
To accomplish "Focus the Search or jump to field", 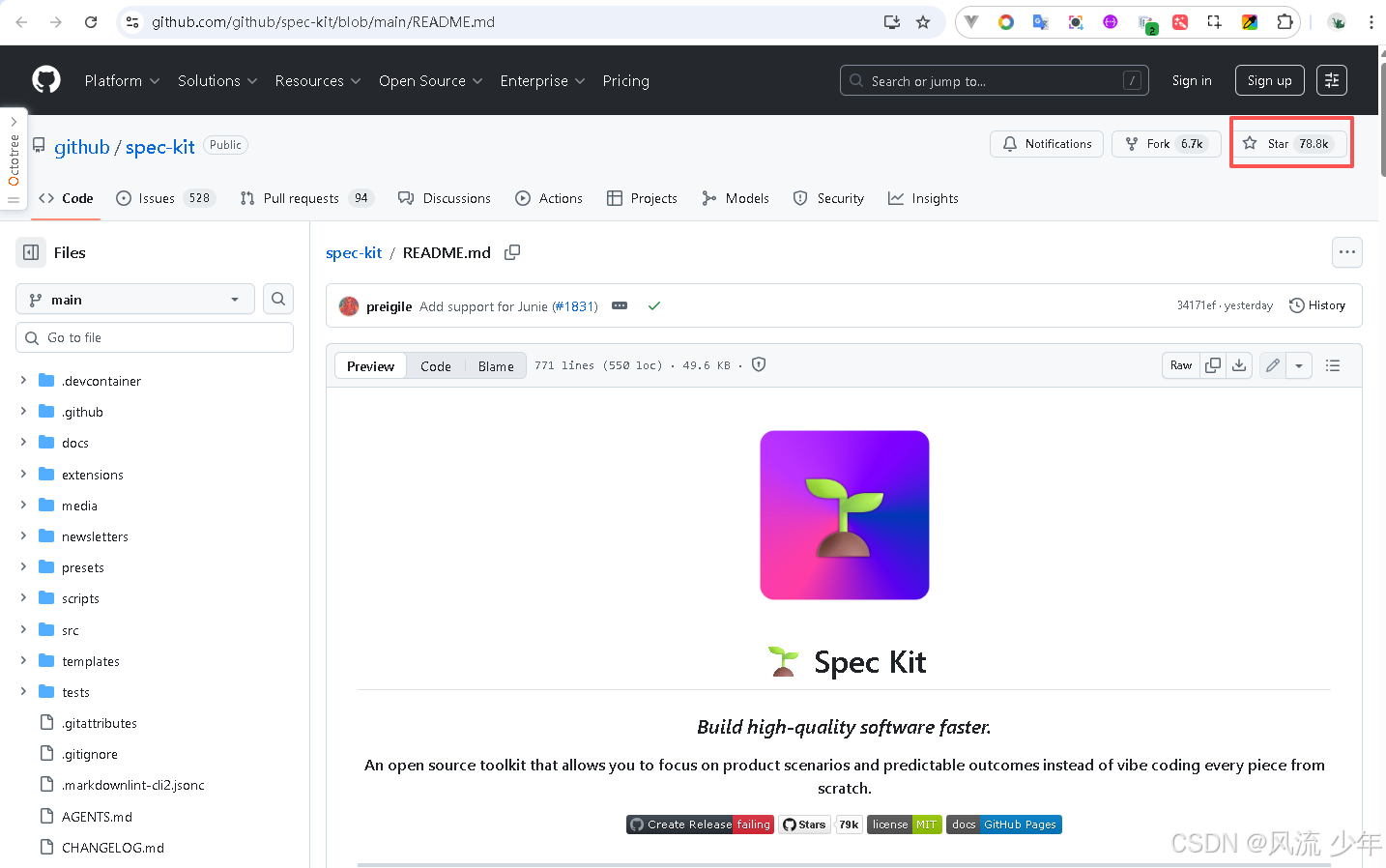I will point(995,80).
